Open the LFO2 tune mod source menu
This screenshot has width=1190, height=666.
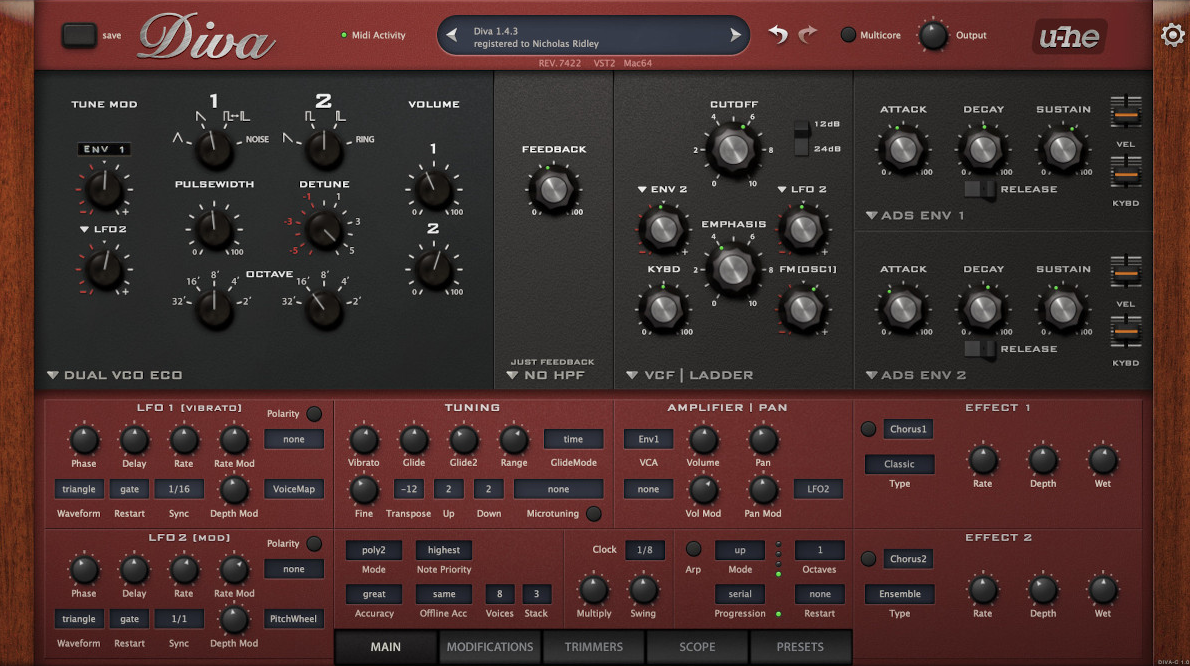click(103, 229)
